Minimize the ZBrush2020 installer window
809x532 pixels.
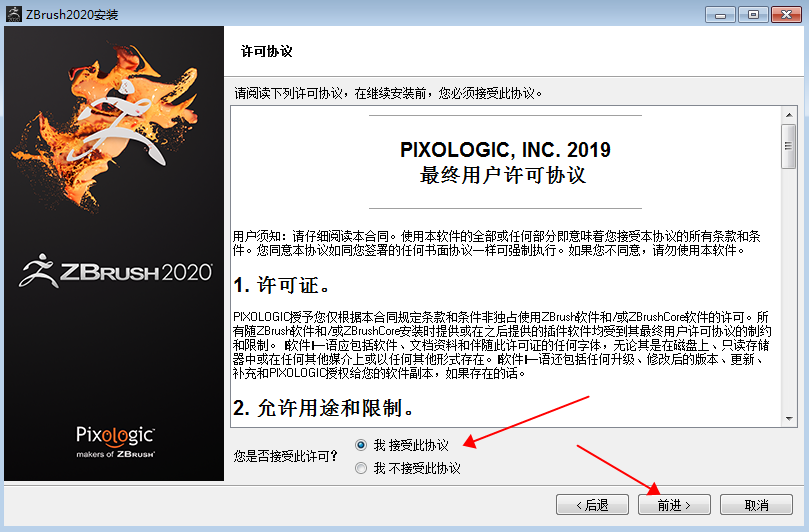720,13
